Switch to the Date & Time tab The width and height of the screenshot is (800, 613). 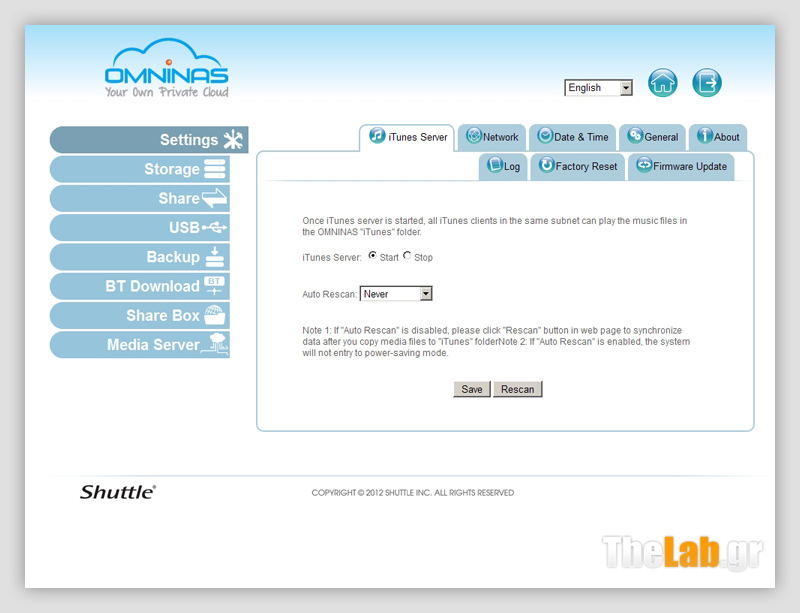click(573, 137)
